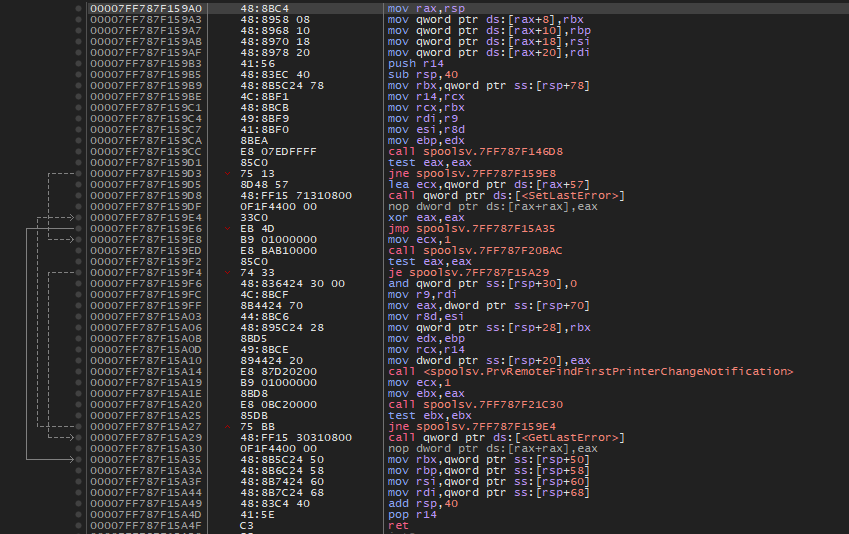Select the ret instruction
This screenshot has width=849, height=534.
click(399, 526)
